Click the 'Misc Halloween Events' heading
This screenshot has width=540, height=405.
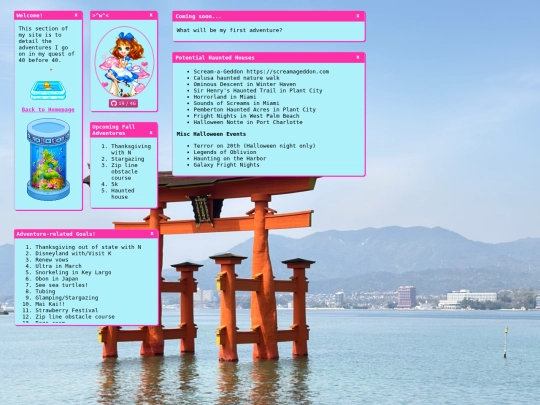click(211, 134)
